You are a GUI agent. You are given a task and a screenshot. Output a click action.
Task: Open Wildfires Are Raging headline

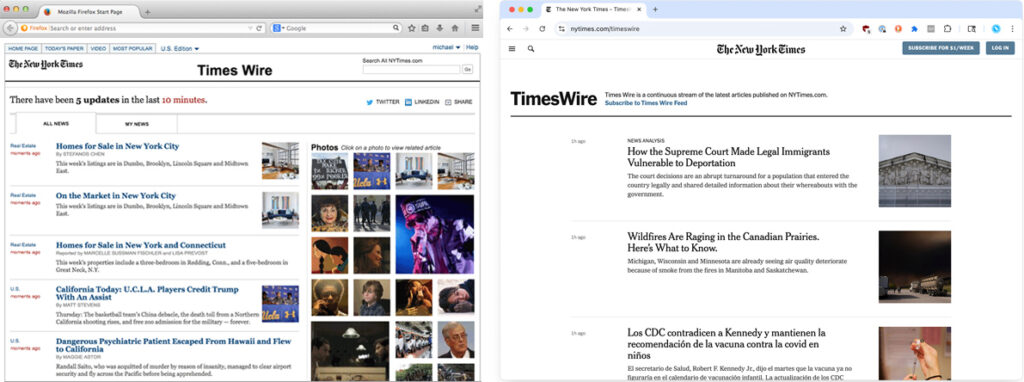(x=723, y=242)
